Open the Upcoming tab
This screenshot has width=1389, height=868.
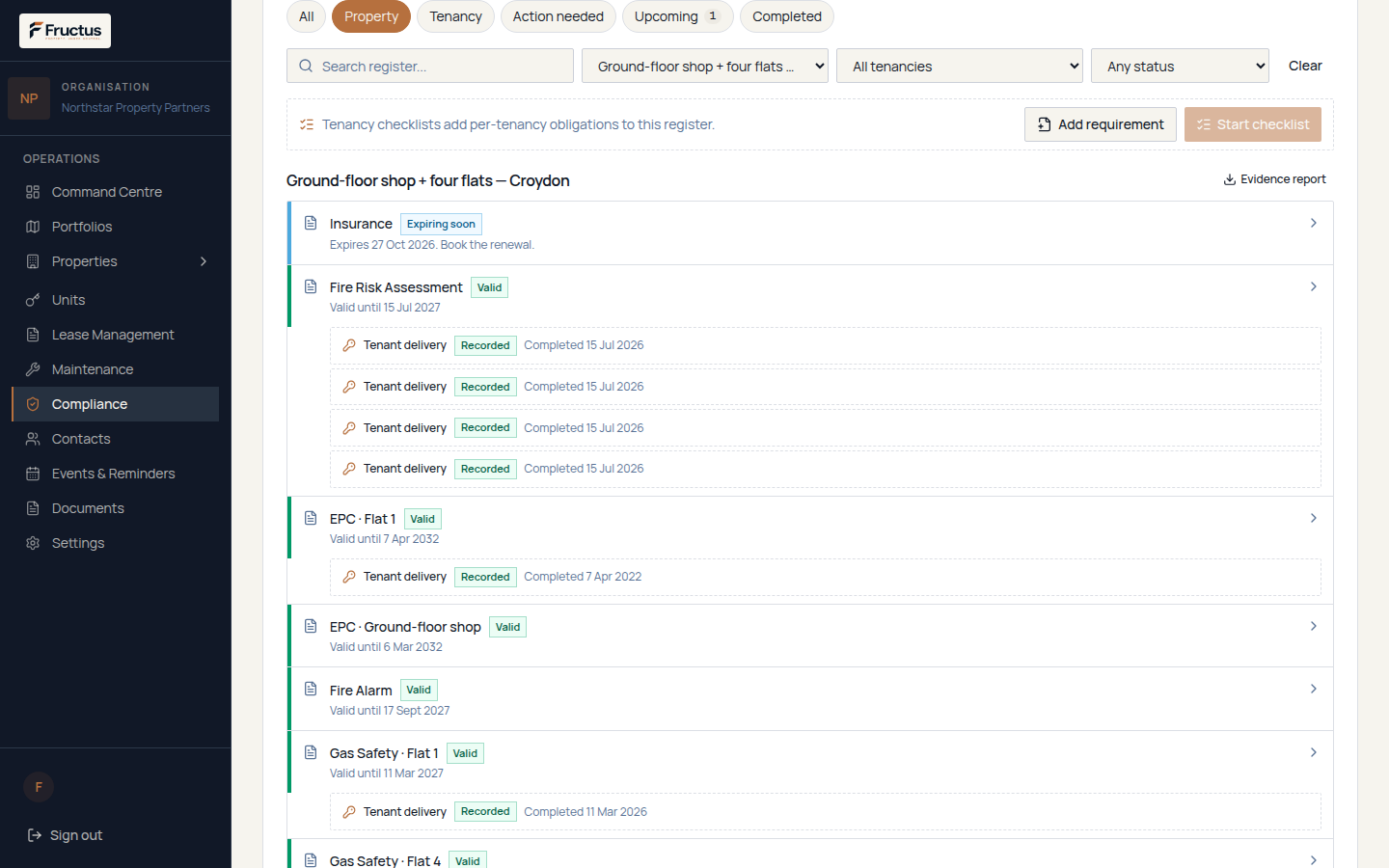tap(678, 16)
